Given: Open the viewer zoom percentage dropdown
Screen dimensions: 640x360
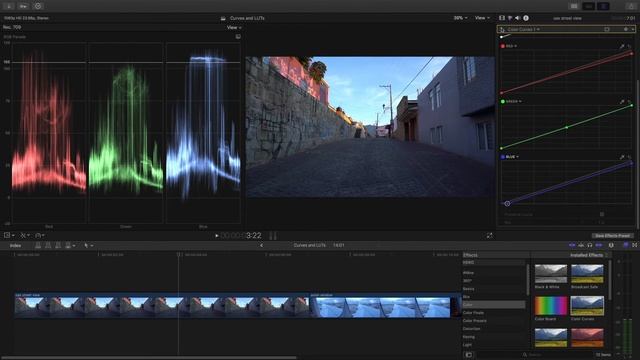Looking at the screenshot, I should click(460, 18).
